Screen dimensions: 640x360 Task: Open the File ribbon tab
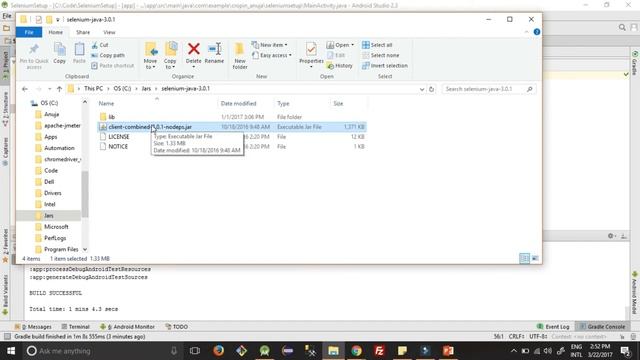tap(29, 32)
